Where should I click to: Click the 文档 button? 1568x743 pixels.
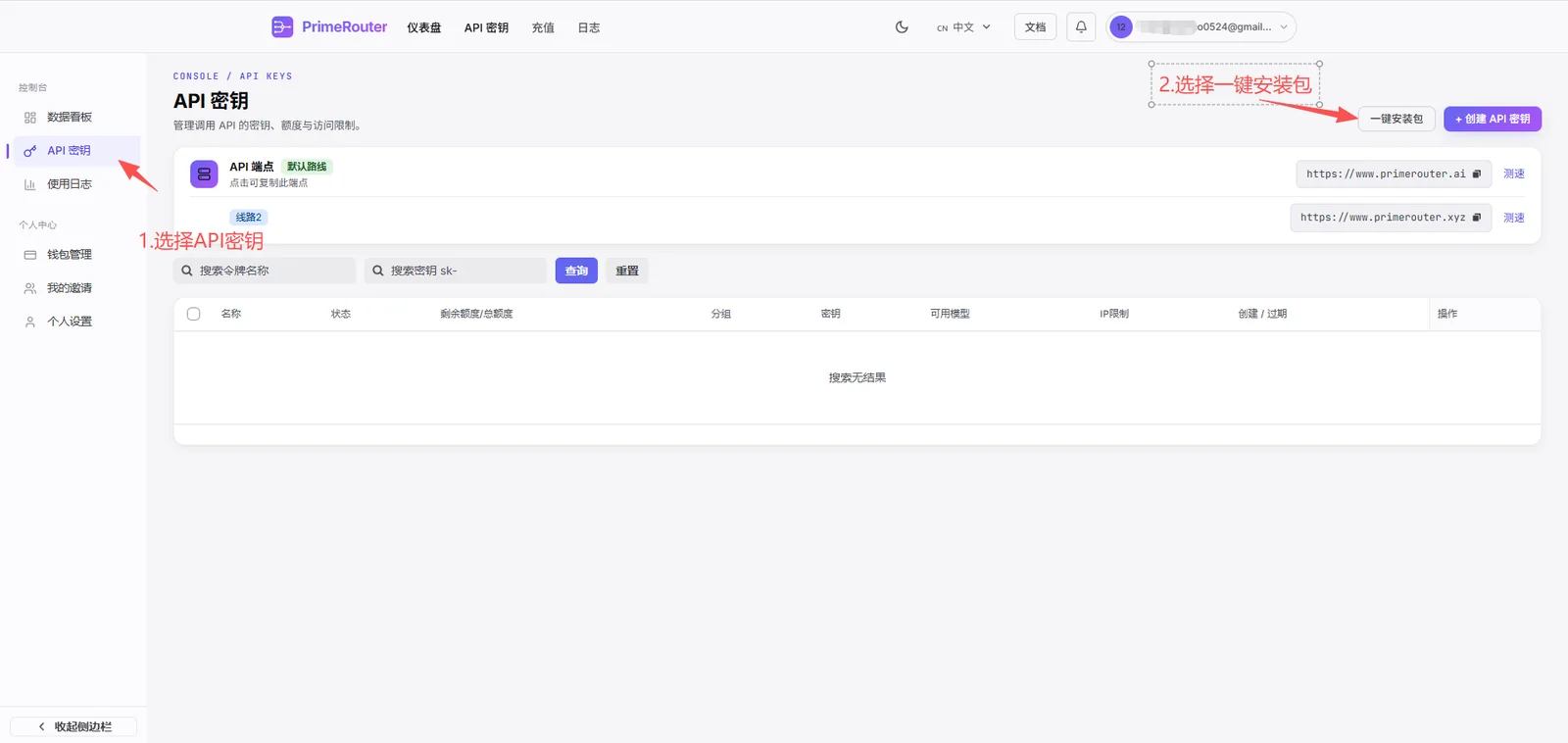pos(1035,27)
